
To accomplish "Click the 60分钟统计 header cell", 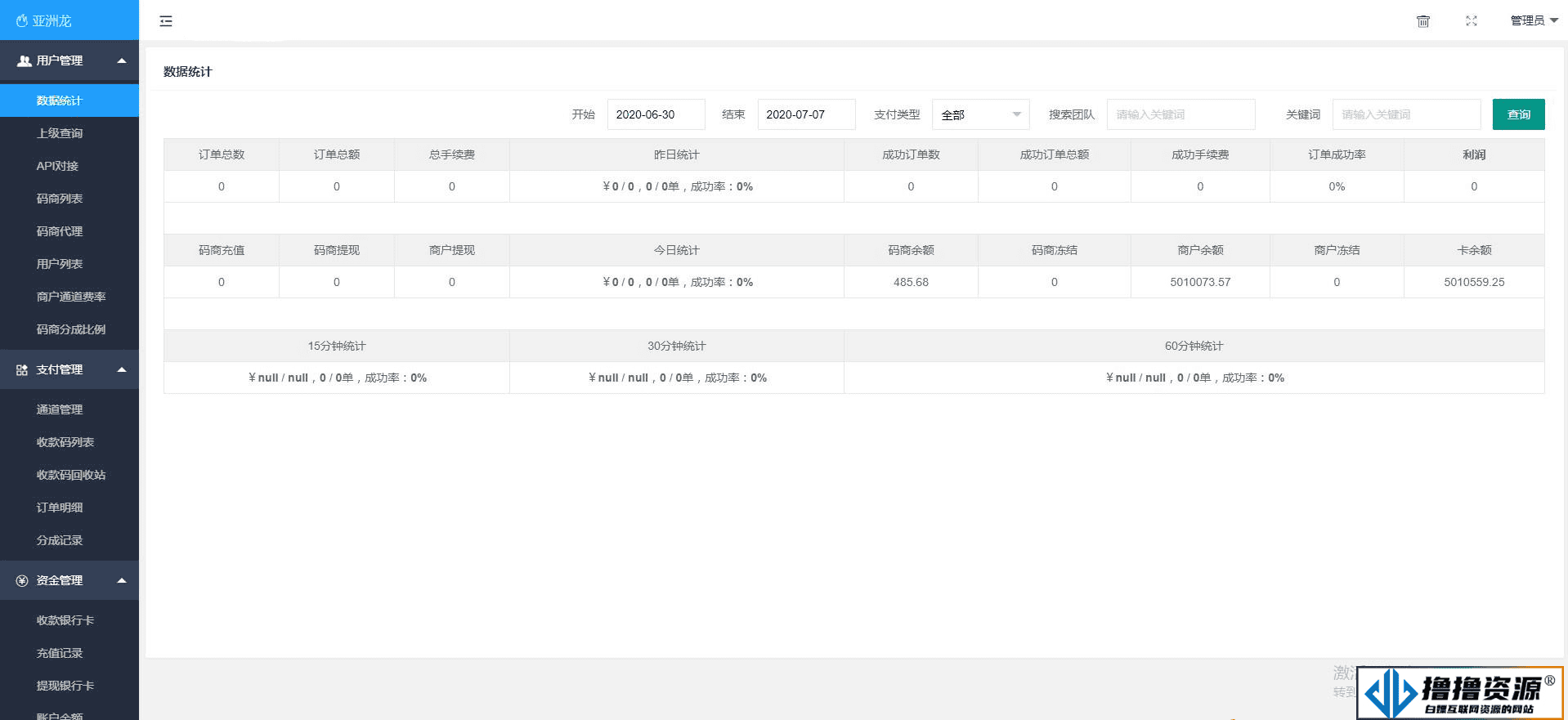I will [1194, 346].
